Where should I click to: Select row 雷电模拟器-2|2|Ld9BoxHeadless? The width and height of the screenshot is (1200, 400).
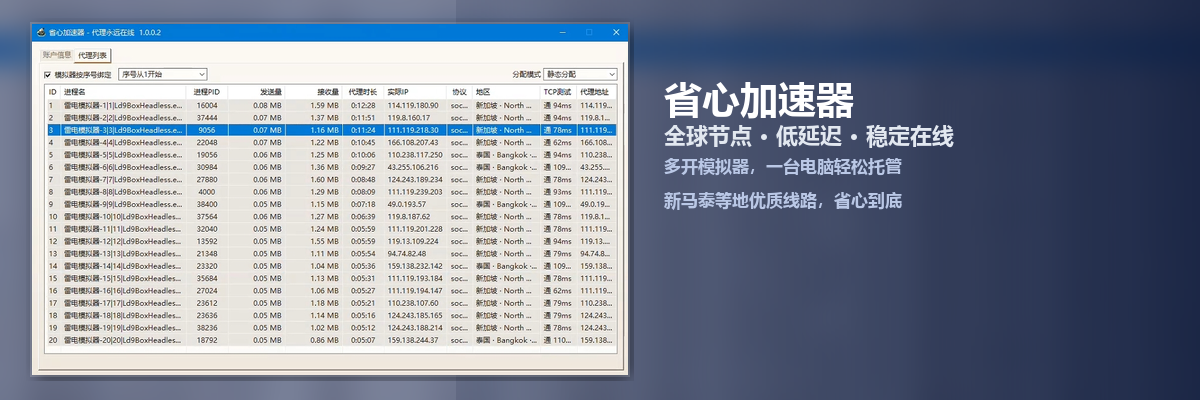tap(331, 117)
